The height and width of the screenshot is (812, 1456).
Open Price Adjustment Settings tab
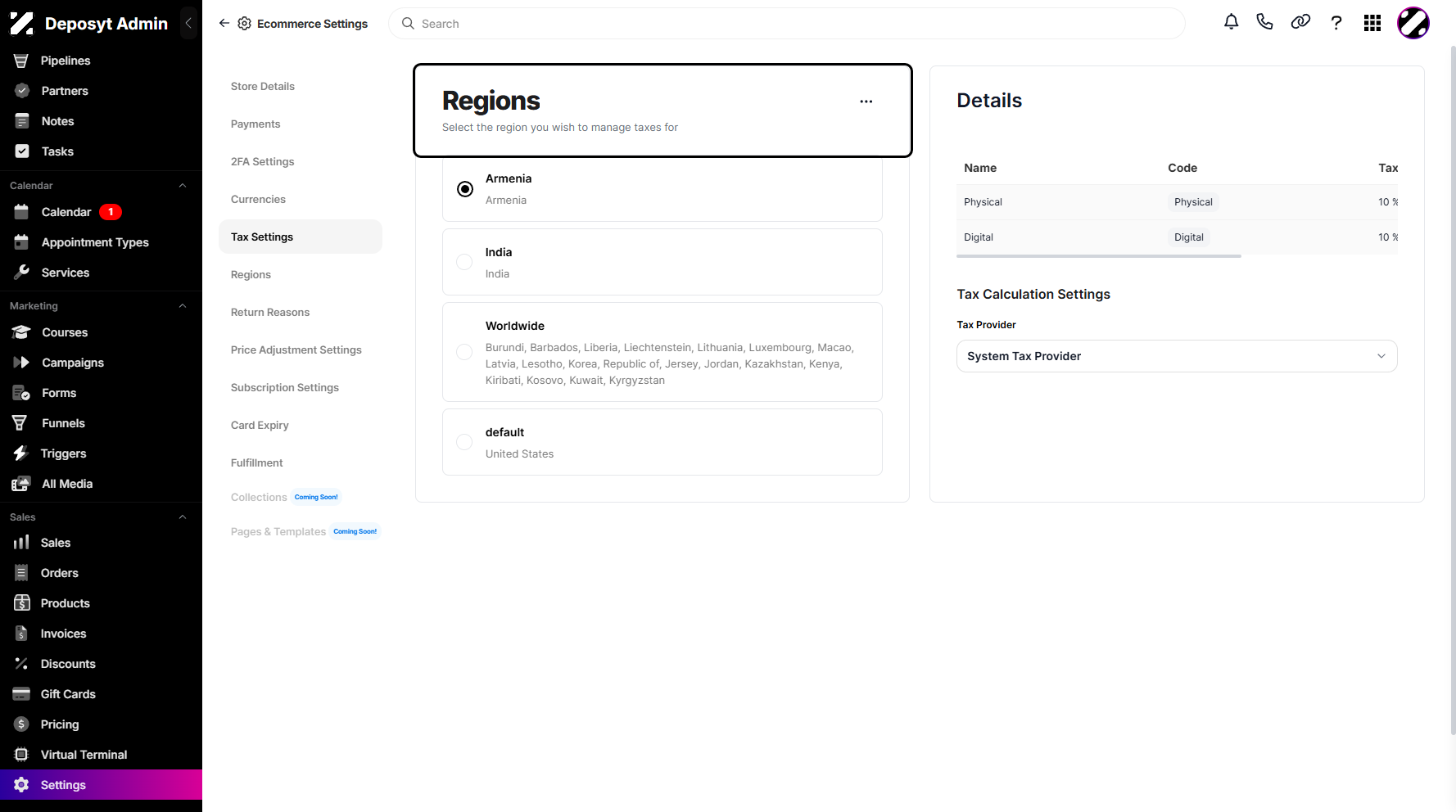[x=296, y=350]
